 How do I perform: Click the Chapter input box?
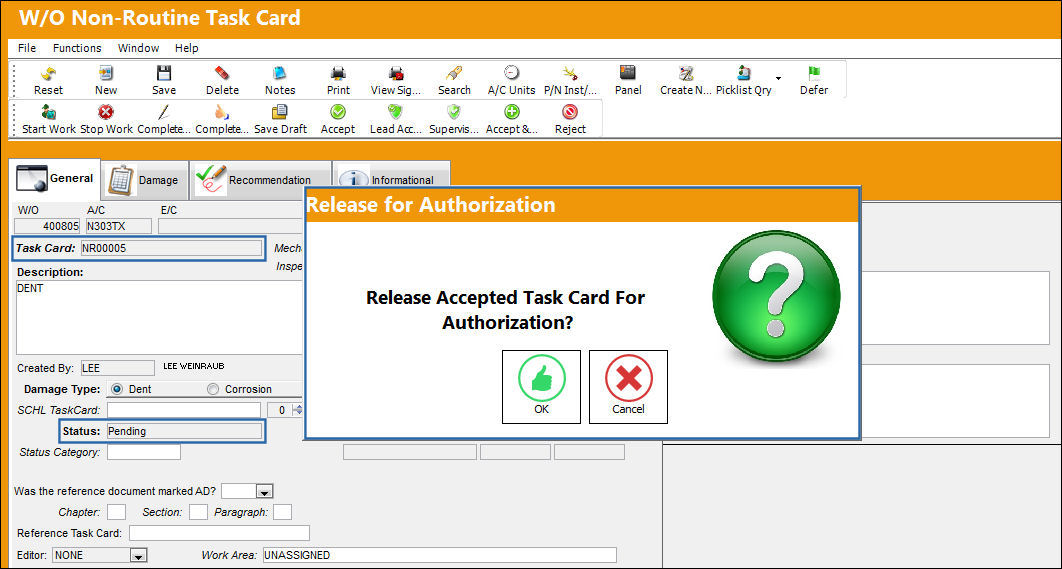[116, 512]
